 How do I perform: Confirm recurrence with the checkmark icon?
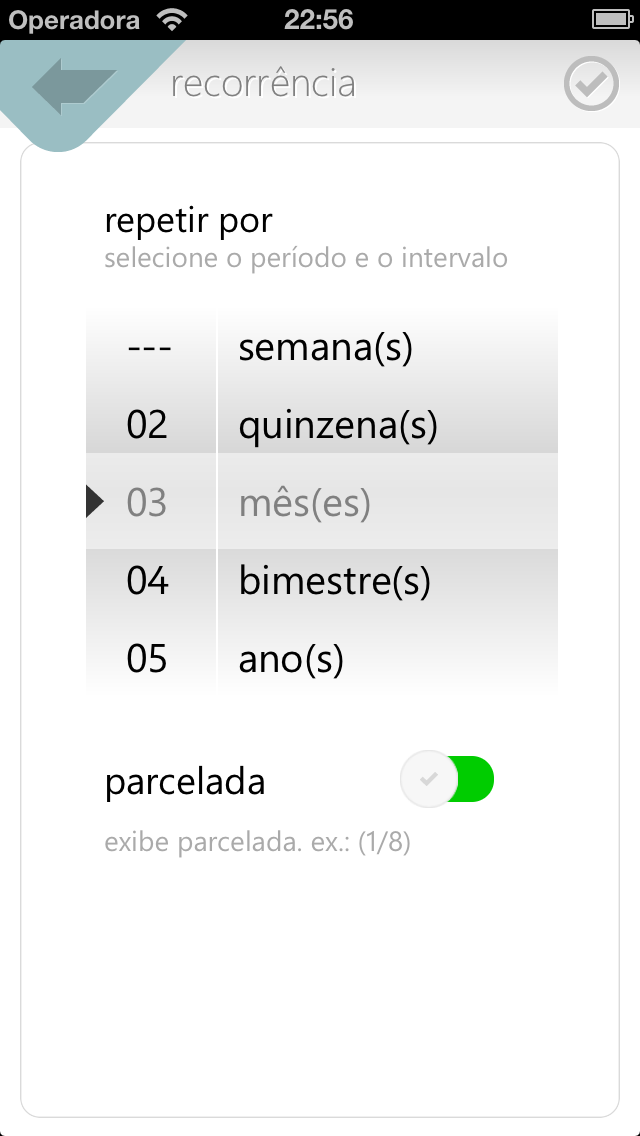591,84
